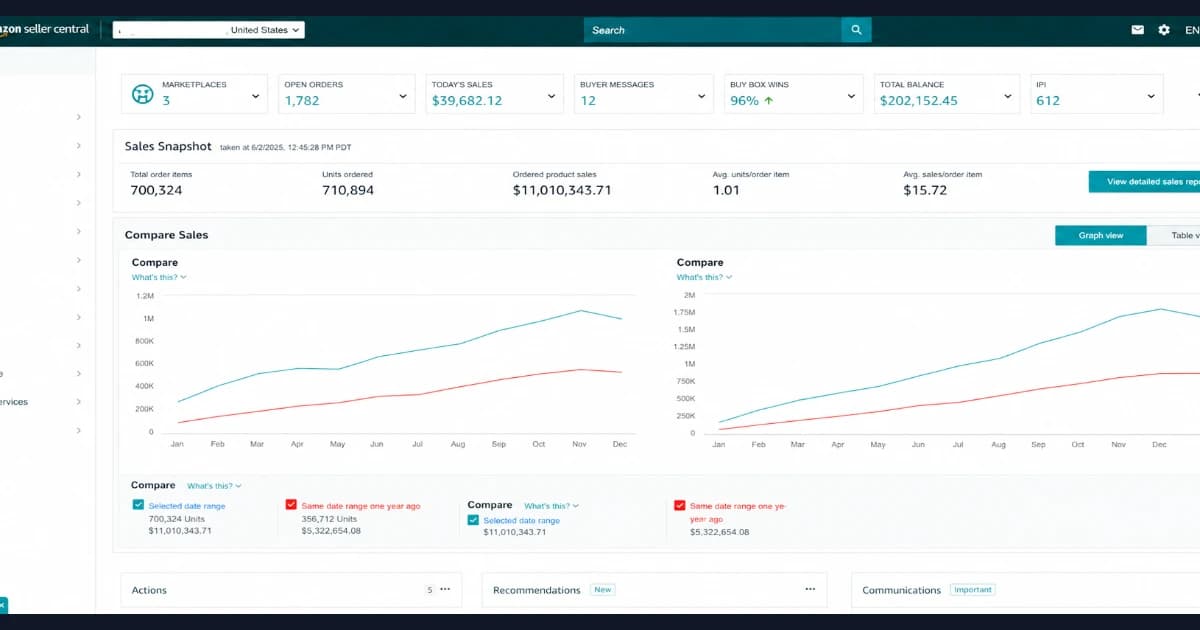Viewport: 1200px width, 630px height.
Task: Expand the Buy Box Wins card chevron
Action: [x=851, y=96]
